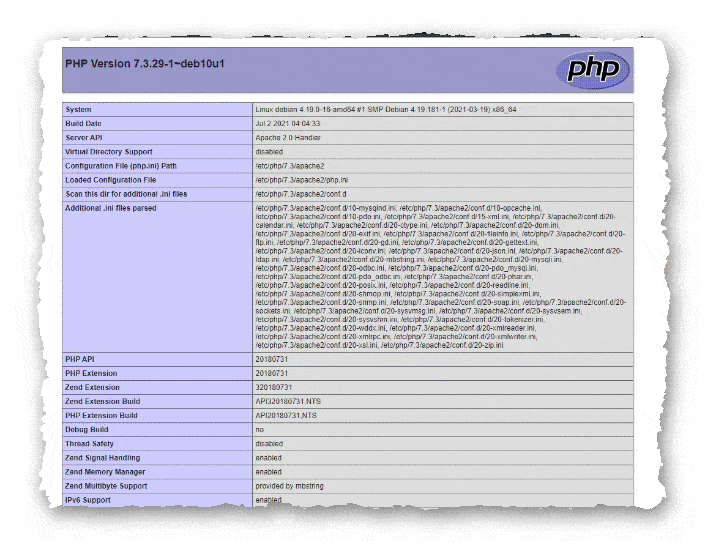704x544 pixels.
Task: Click Zend Memory Manager label
Action: click(105, 472)
